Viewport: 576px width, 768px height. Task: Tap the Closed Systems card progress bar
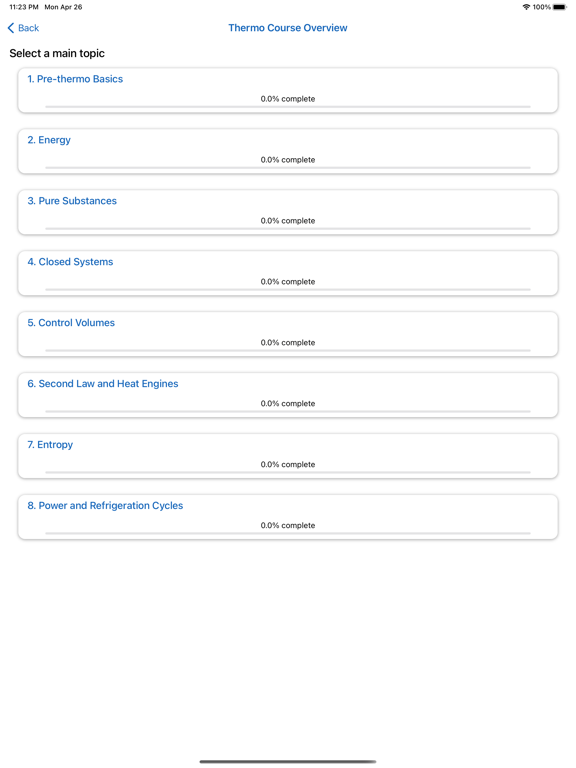[288, 289]
